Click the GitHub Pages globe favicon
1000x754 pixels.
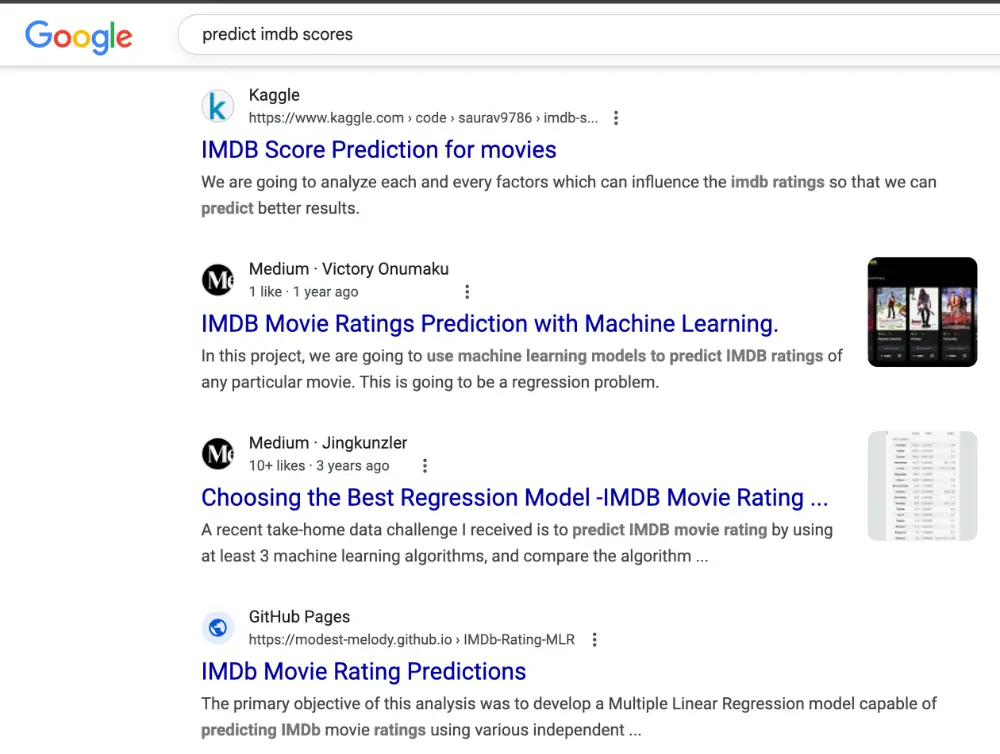pyautogui.click(x=217, y=628)
